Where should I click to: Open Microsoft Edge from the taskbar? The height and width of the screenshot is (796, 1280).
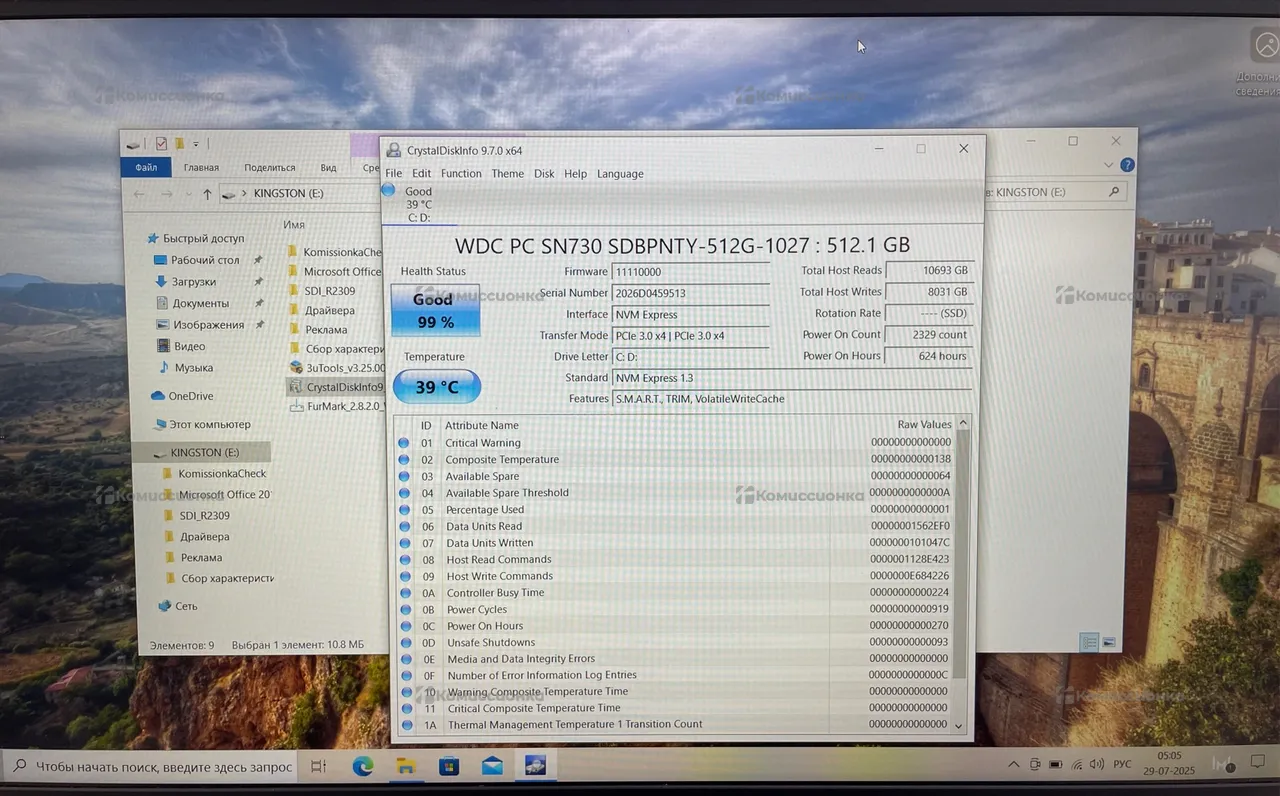coord(363,767)
